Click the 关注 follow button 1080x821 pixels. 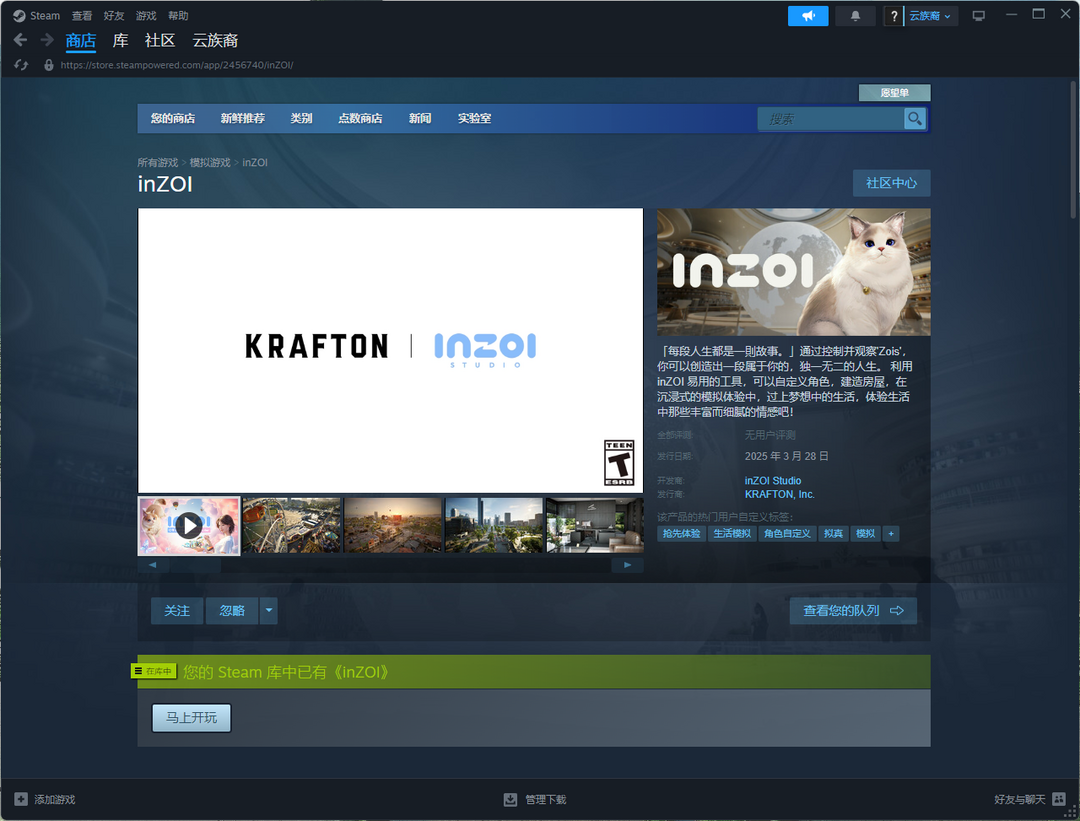(x=177, y=610)
